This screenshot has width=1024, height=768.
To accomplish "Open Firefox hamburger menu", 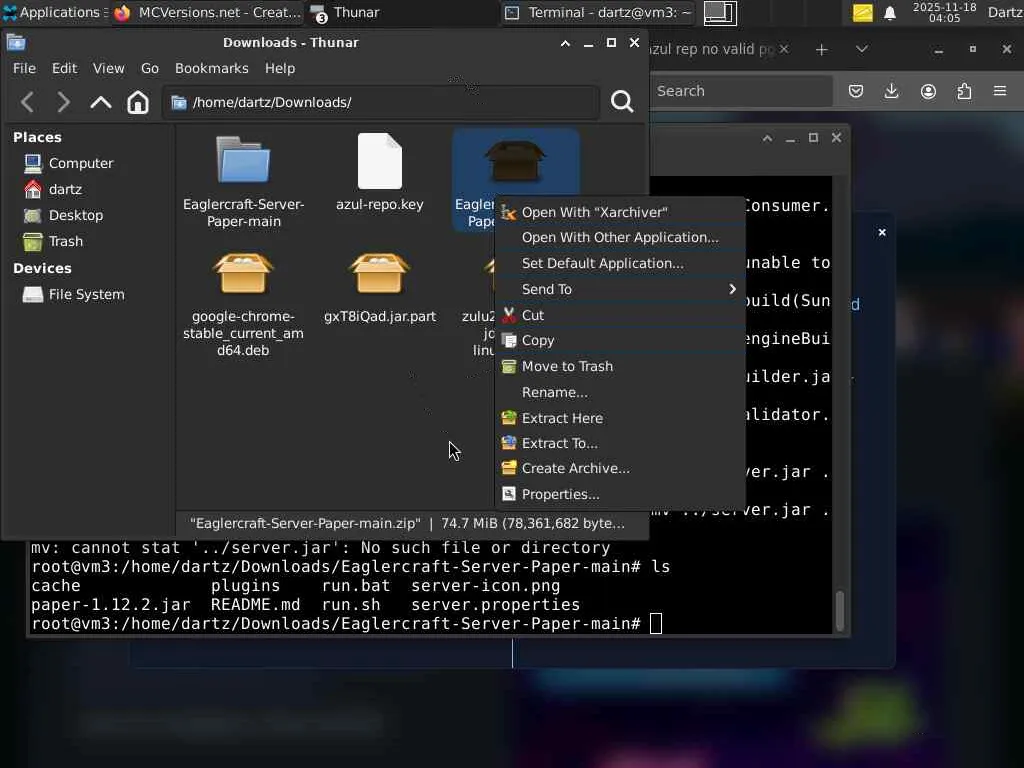I will pyautogui.click(x=1000, y=91).
